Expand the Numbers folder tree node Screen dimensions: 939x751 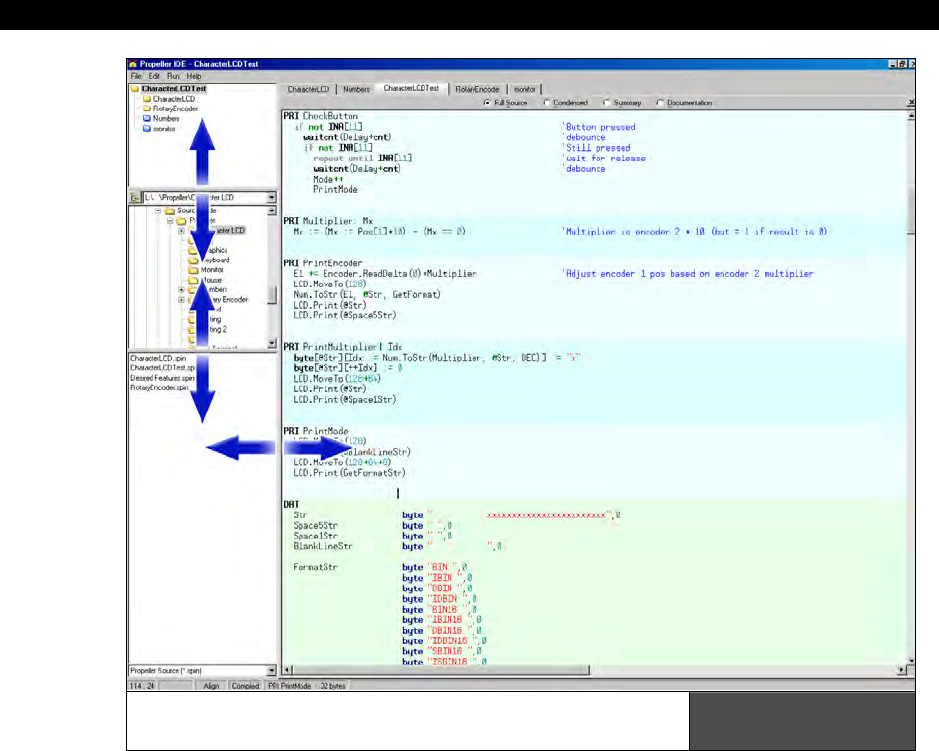click(x=181, y=290)
